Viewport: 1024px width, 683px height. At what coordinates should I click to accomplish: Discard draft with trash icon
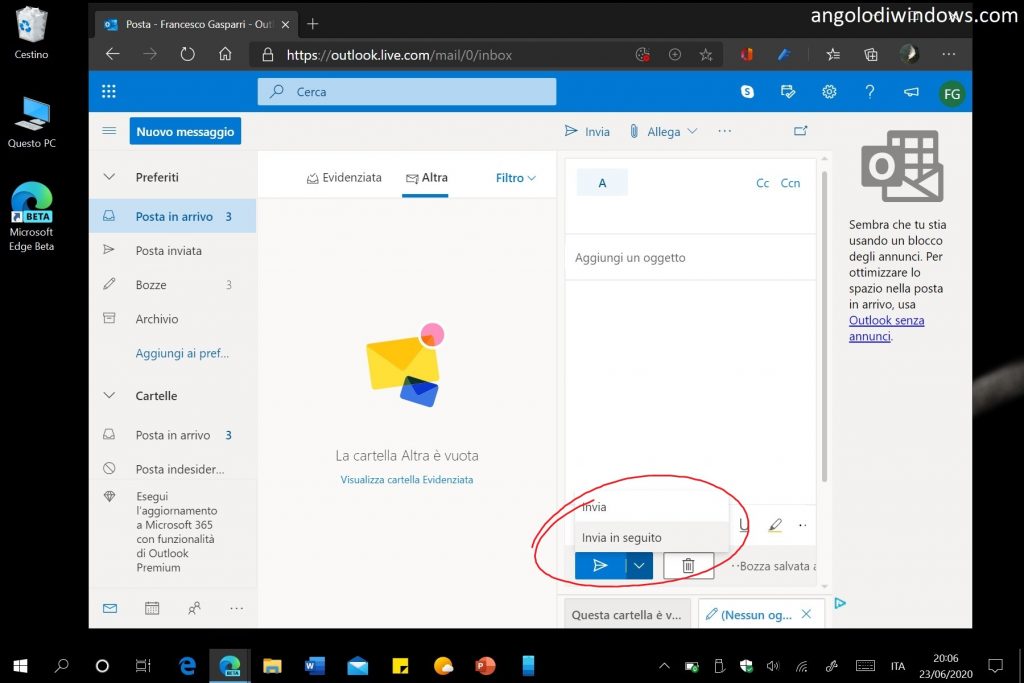point(688,566)
